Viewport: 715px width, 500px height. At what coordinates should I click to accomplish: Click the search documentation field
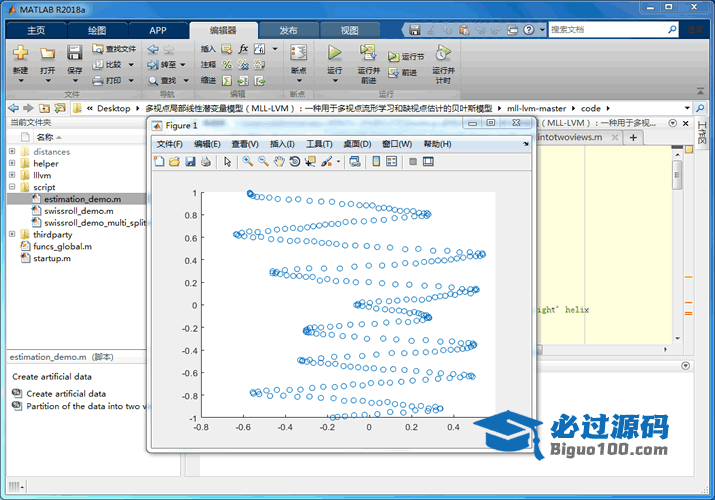coord(607,30)
